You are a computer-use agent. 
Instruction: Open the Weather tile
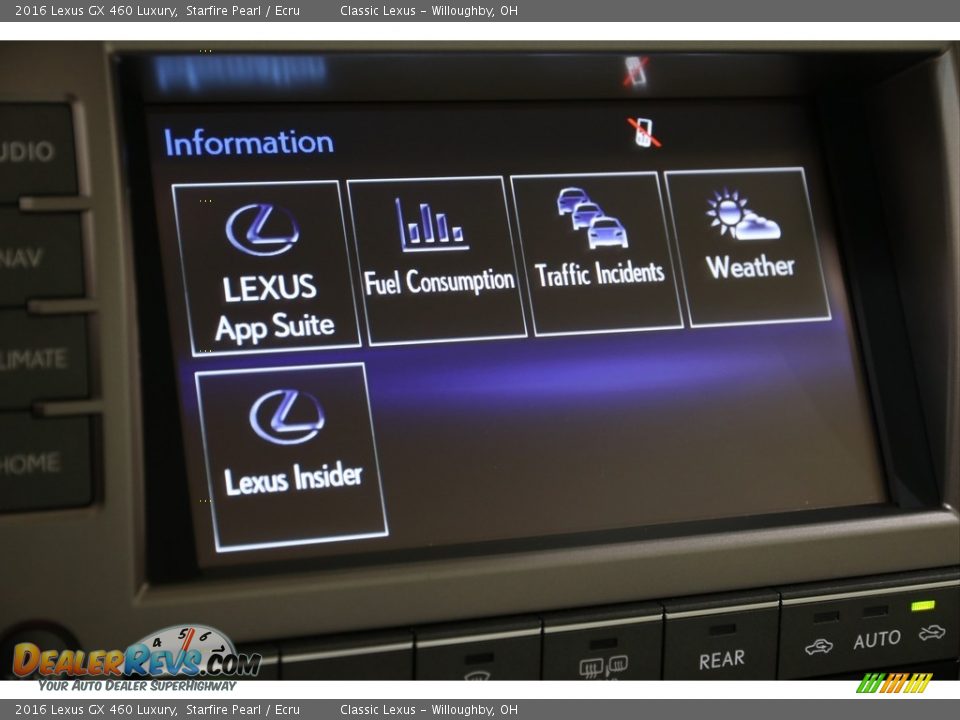748,247
